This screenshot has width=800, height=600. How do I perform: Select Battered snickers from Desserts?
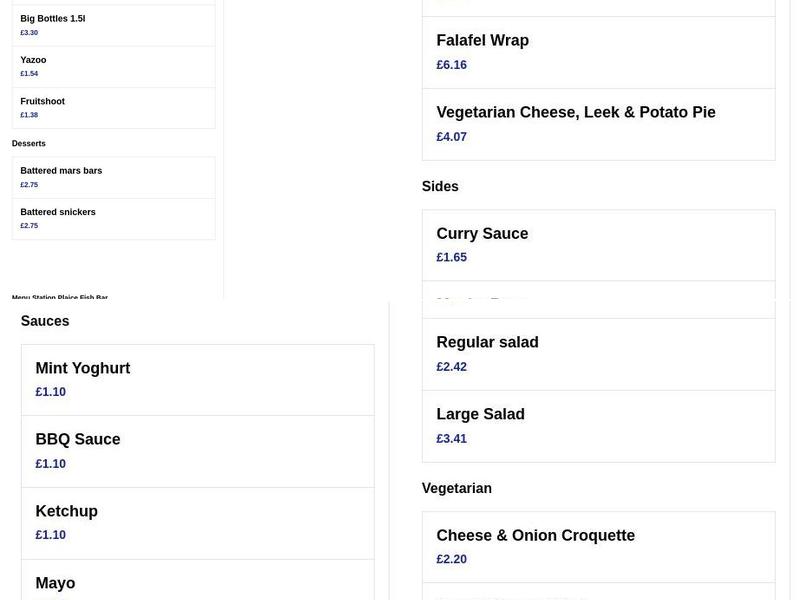[x=57, y=211]
